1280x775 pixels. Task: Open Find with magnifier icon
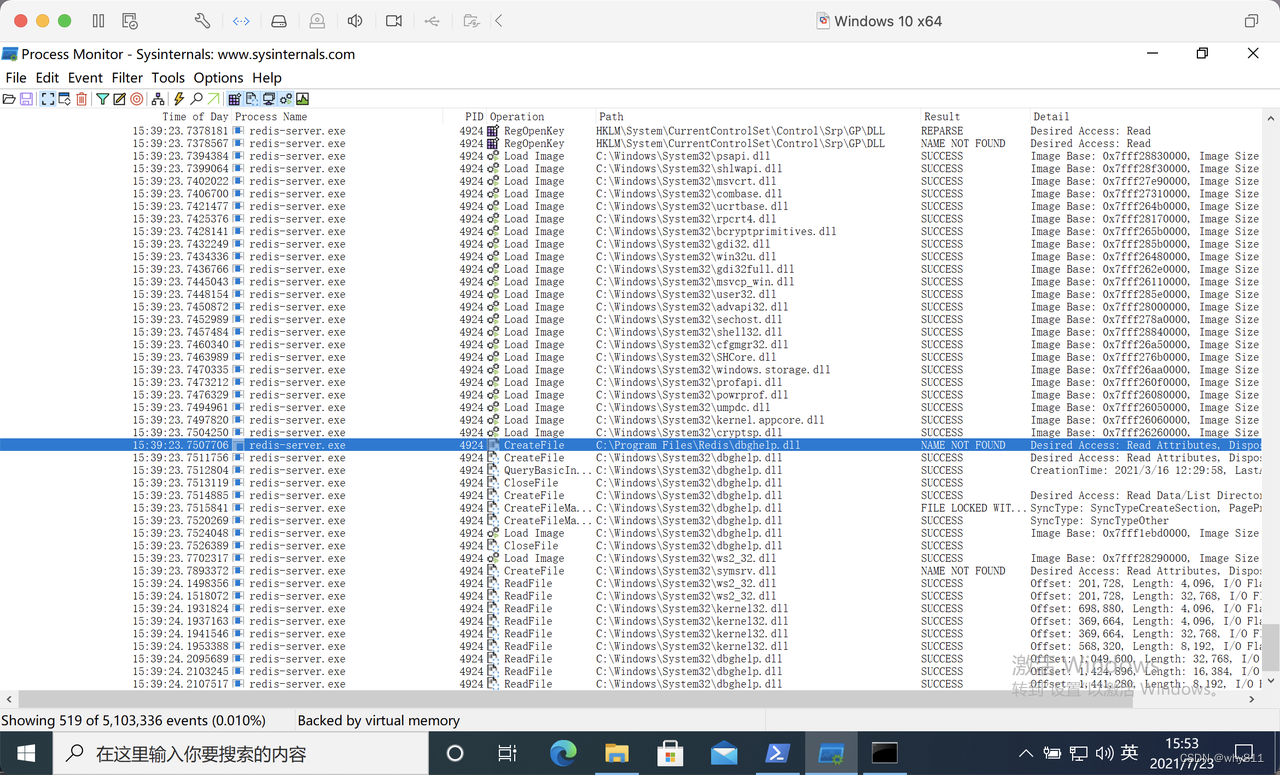click(x=196, y=99)
